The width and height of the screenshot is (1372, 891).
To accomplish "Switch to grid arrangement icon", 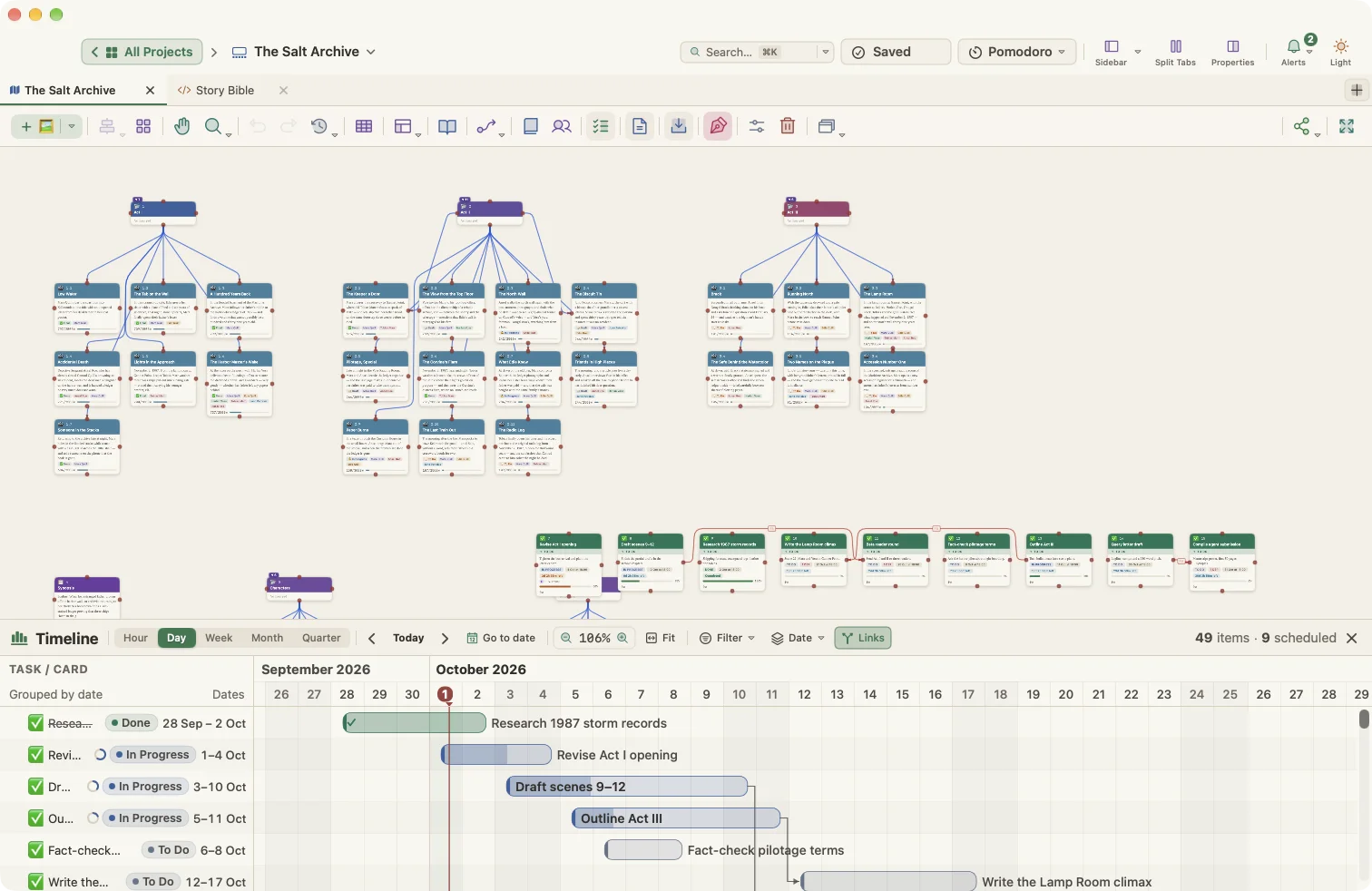I will tap(143, 126).
